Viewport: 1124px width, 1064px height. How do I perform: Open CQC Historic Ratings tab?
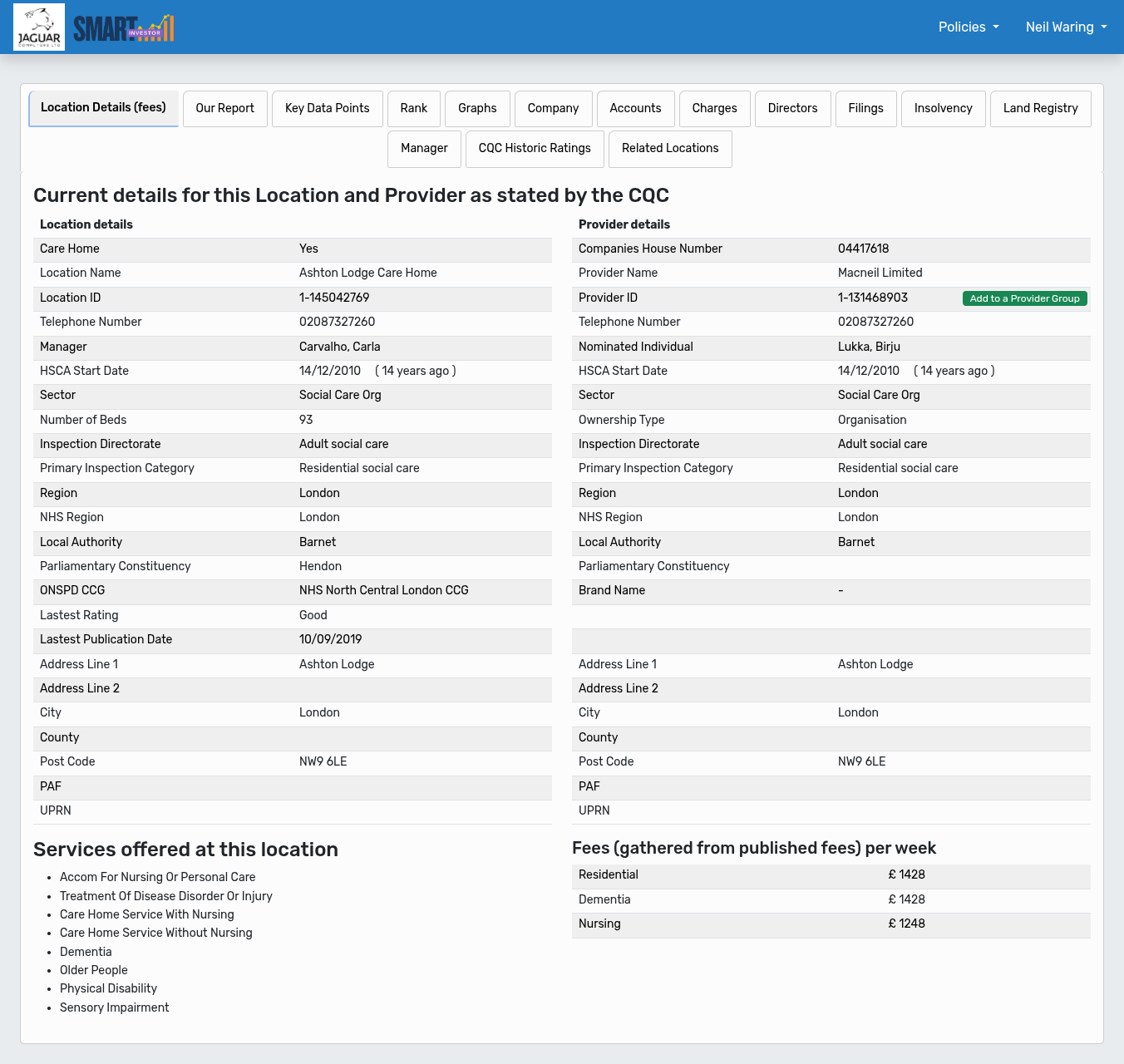coord(535,149)
